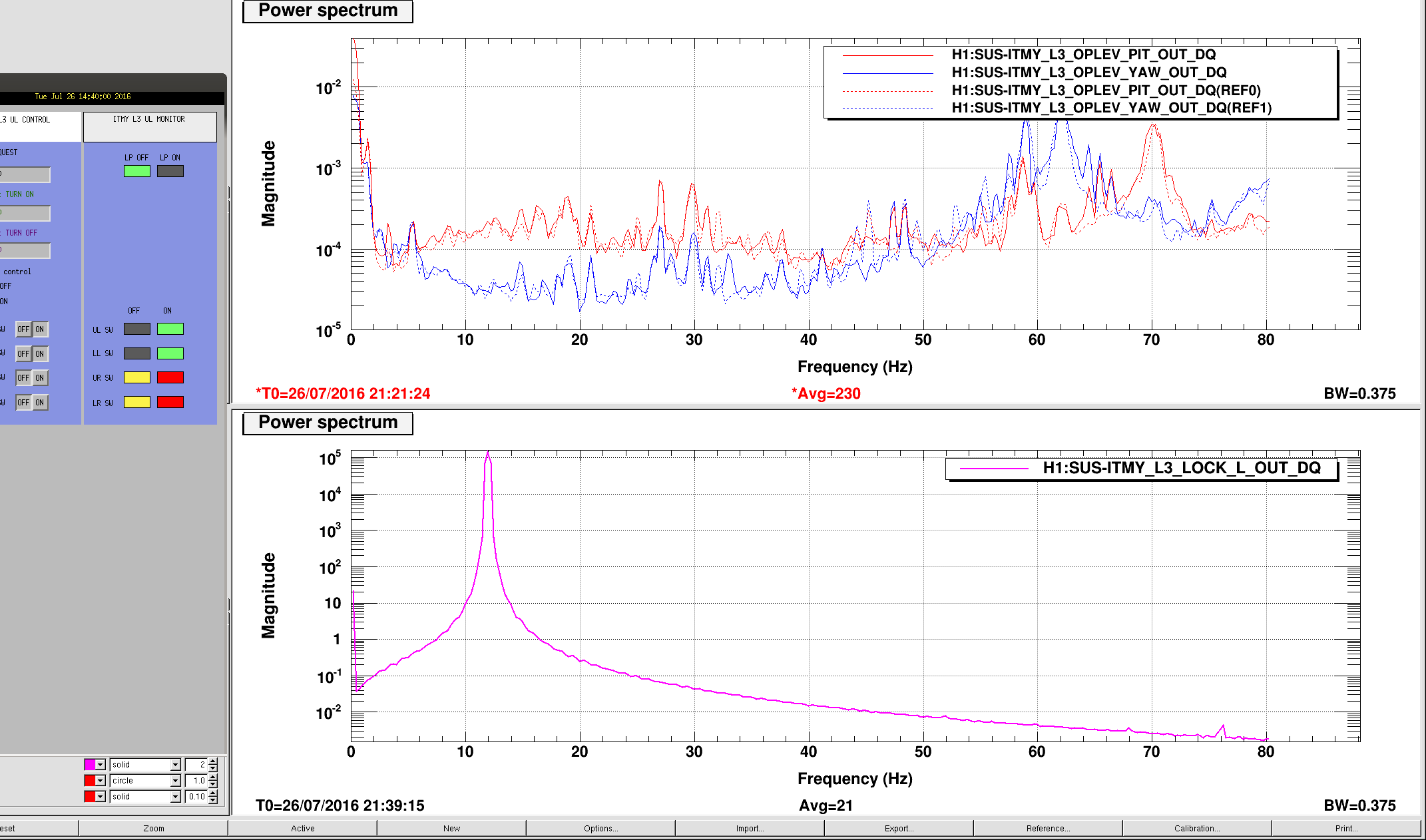This screenshot has width=1426, height=840.
Task: Open the Options... dialog
Action: (x=601, y=829)
